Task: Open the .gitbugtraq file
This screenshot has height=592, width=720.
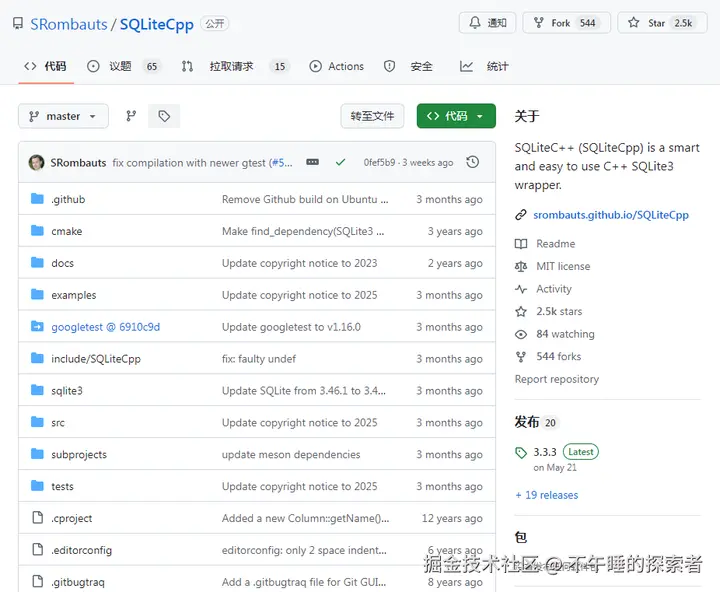Action: [78, 582]
